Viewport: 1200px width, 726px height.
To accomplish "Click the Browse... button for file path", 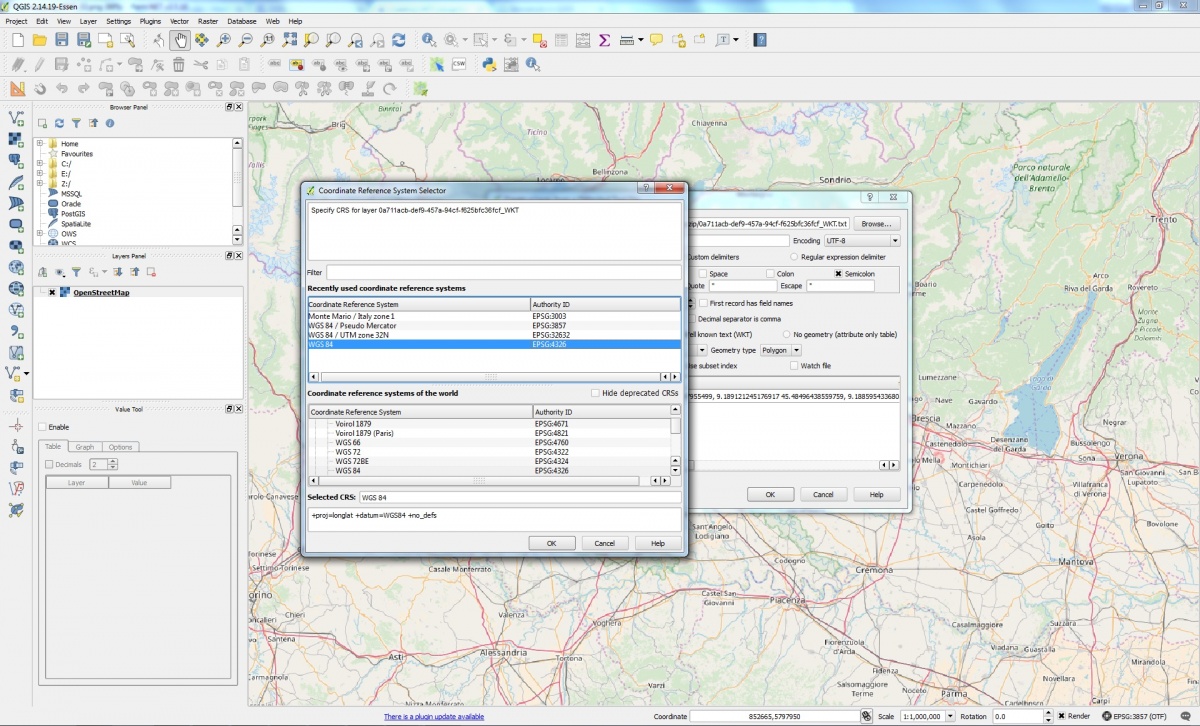I will [875, 224].
